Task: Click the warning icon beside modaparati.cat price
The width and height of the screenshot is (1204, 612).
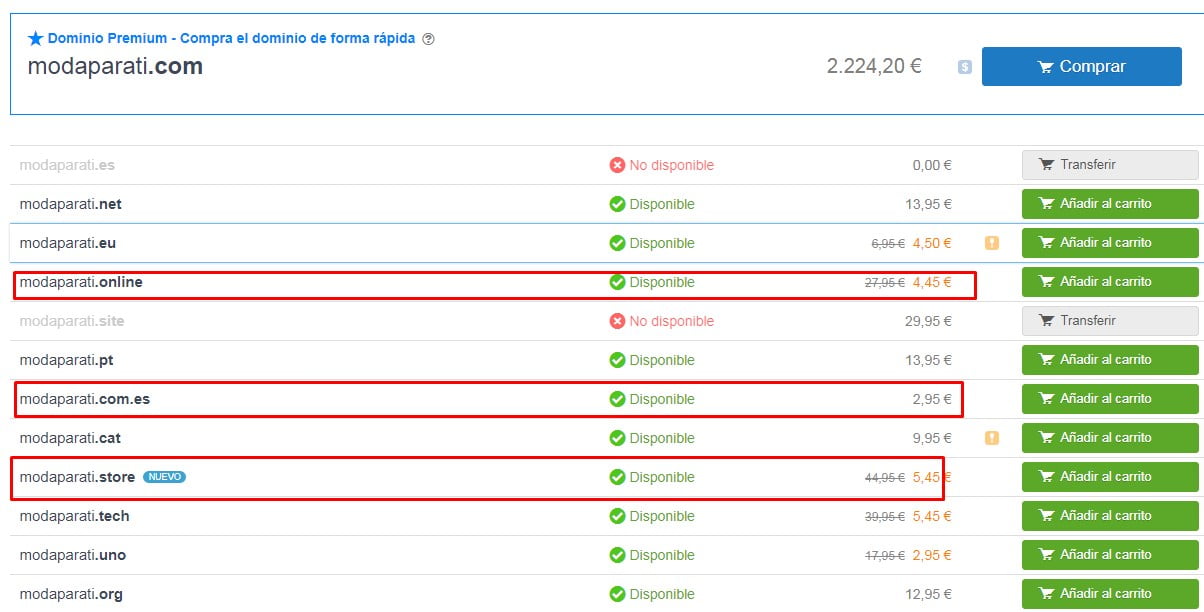Action: pos(992,437)
